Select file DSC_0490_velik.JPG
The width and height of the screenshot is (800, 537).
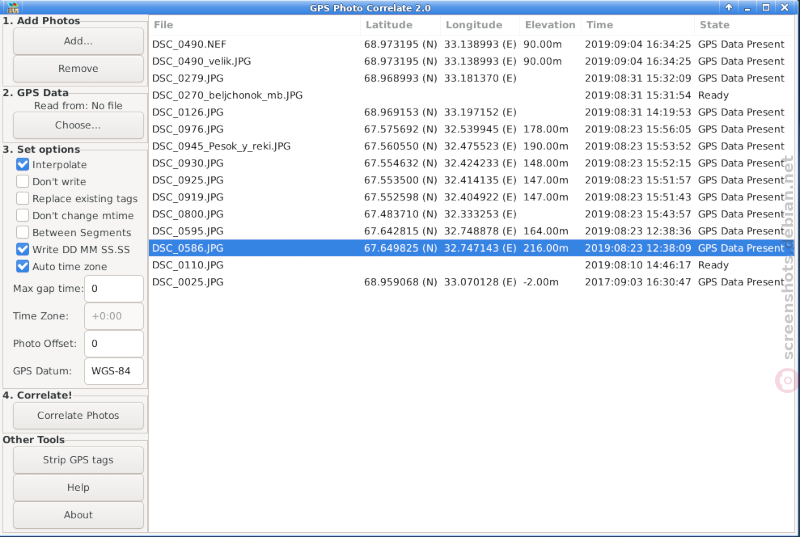click(471, 61)
